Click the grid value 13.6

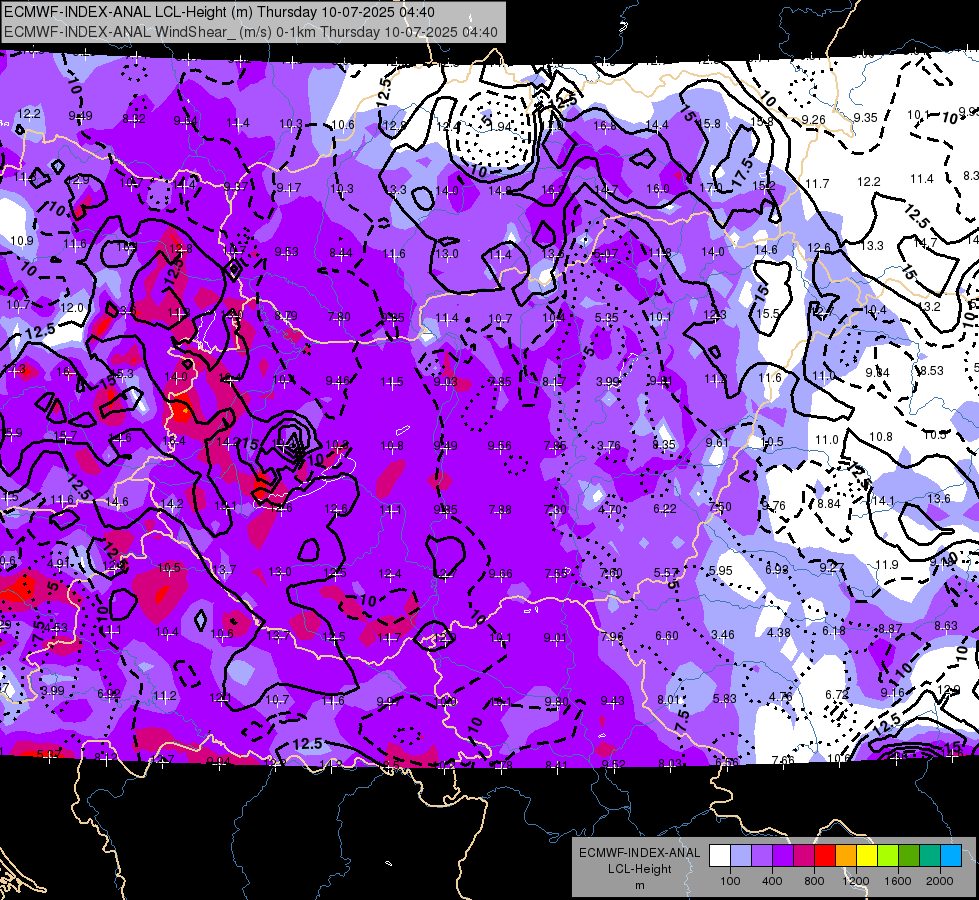939,498
